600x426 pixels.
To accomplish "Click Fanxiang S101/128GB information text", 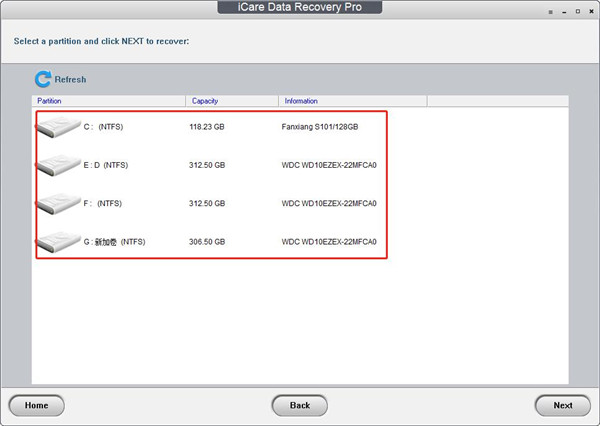I will point(320,127).
